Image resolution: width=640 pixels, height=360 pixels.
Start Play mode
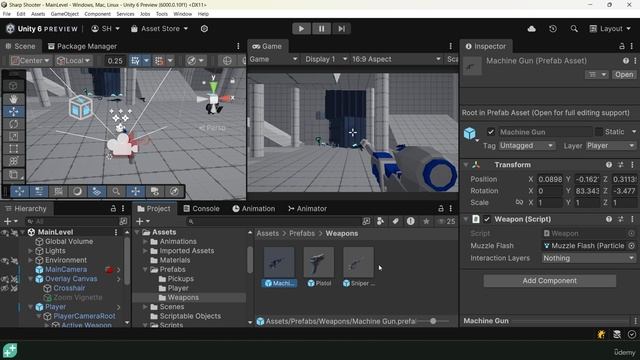pyautogui.click(x=301, y=29)
